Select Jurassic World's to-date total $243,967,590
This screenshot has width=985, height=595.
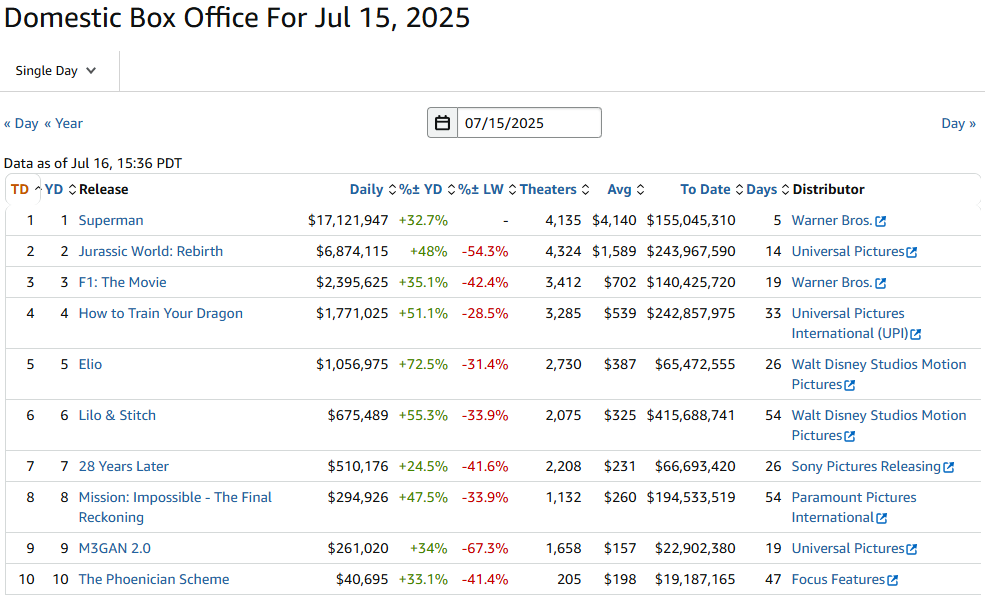[x=691, y=251]
